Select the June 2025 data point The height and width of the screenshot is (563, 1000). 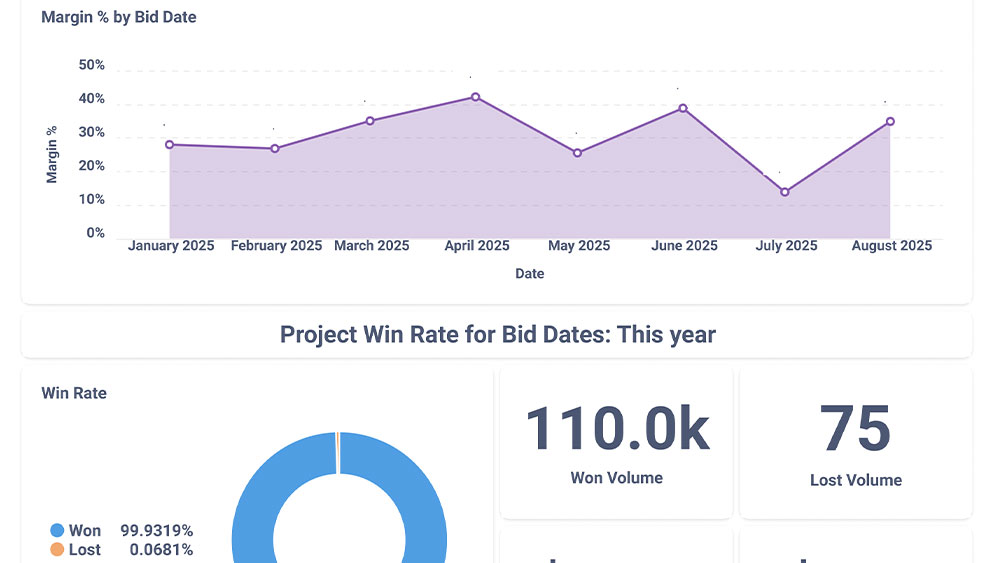click(x=683, y=108)
